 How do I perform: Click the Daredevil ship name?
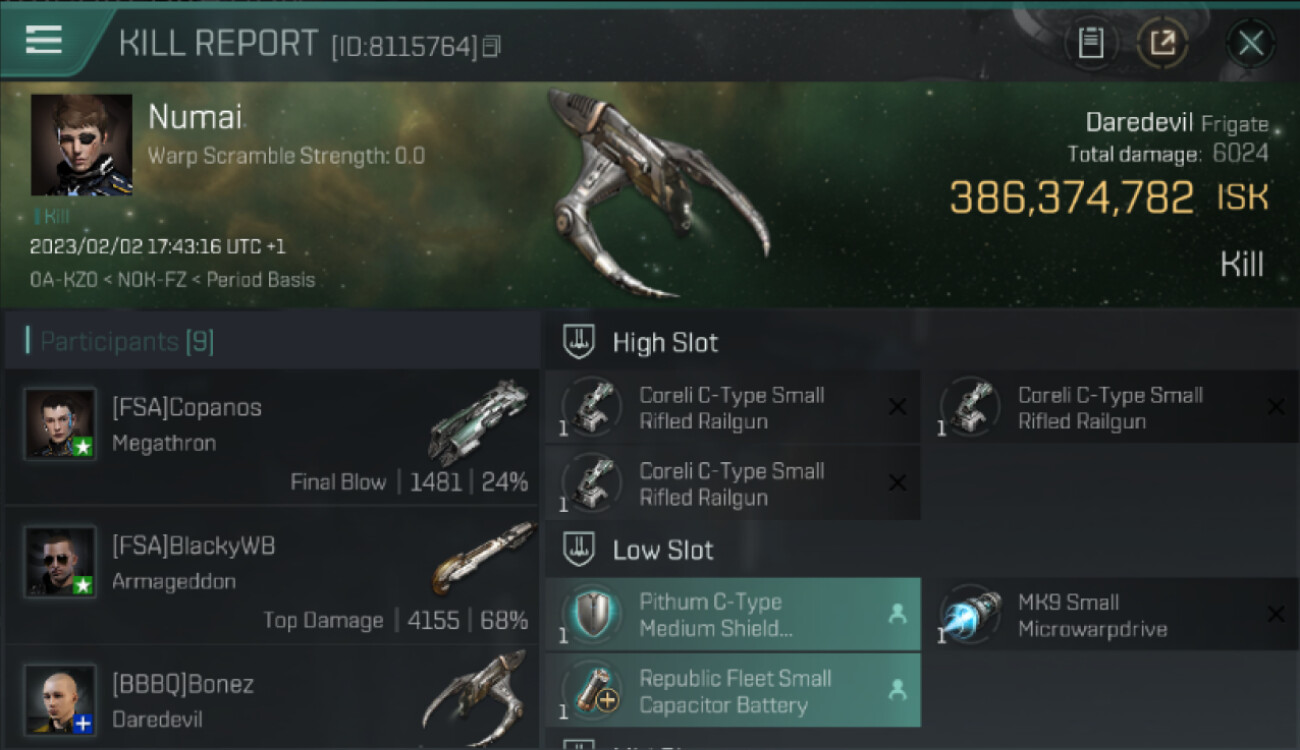[x=1139, y=123]
